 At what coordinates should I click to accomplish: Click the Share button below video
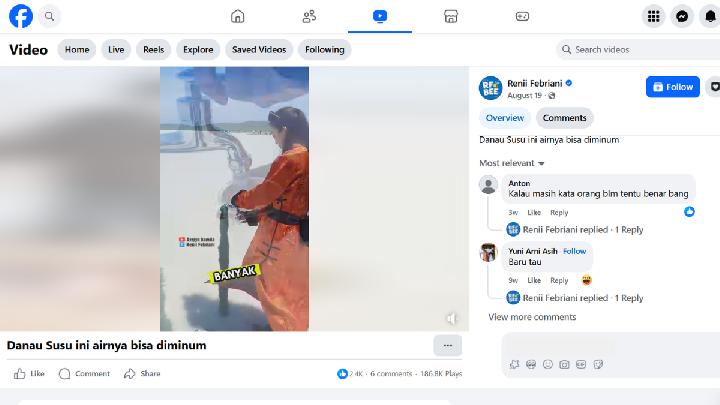click(142, 373)
